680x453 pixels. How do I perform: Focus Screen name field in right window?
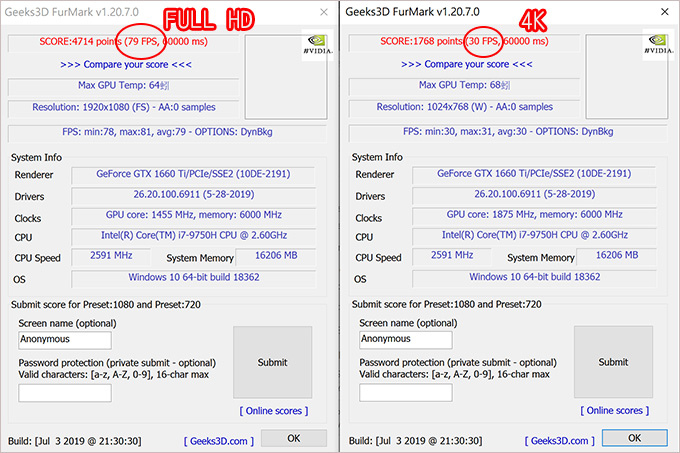pyautogui.click(x=405, y=339)
